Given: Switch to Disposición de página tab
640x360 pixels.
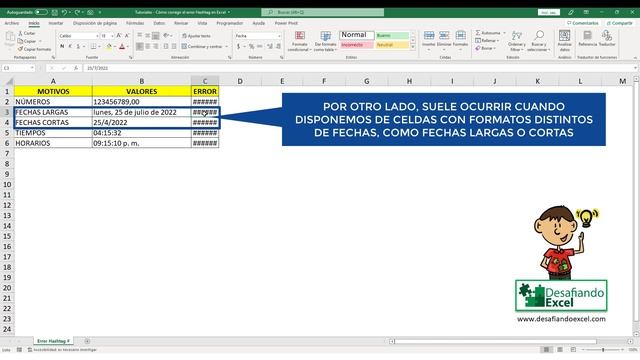Looking at the screenshot, I should [x=95, y=23].
